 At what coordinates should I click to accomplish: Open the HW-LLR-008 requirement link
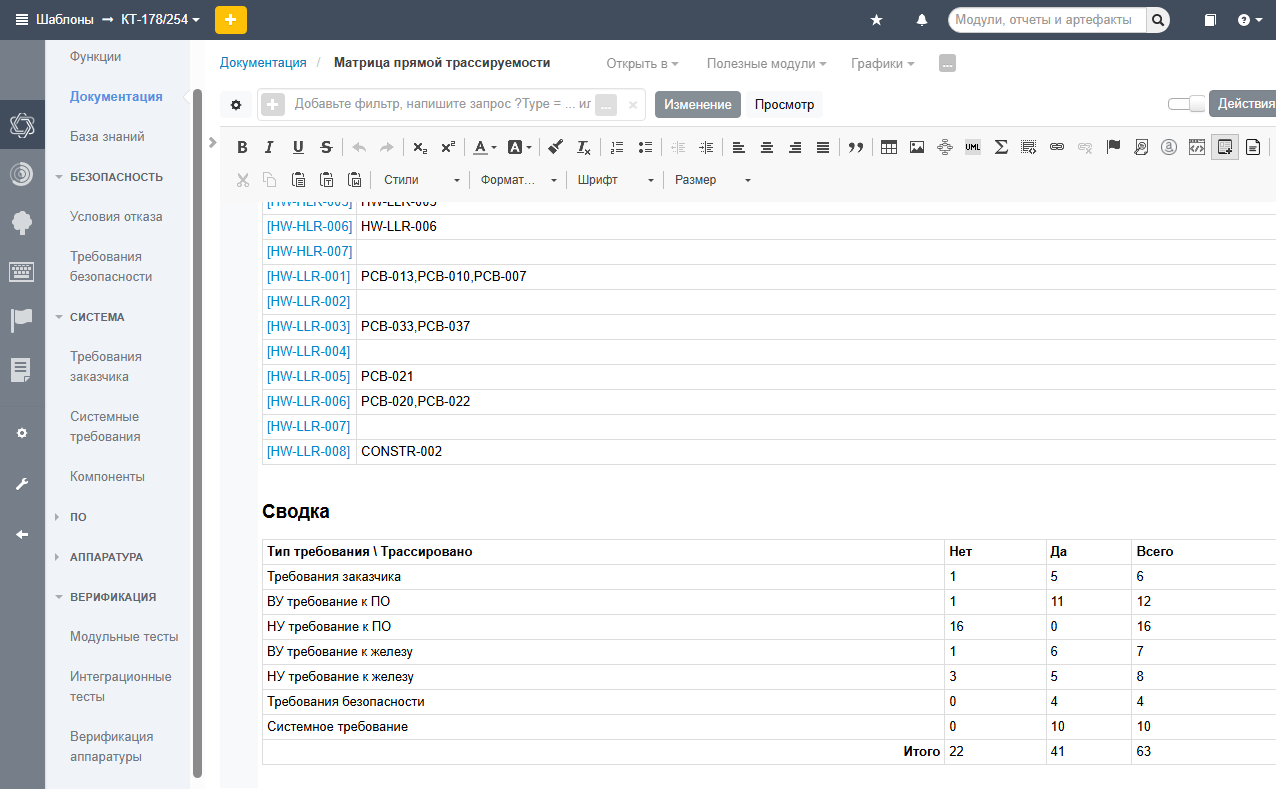coord(309,451)
